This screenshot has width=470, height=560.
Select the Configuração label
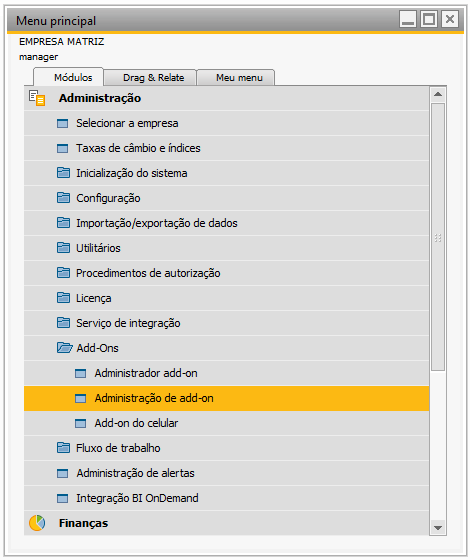108,198
